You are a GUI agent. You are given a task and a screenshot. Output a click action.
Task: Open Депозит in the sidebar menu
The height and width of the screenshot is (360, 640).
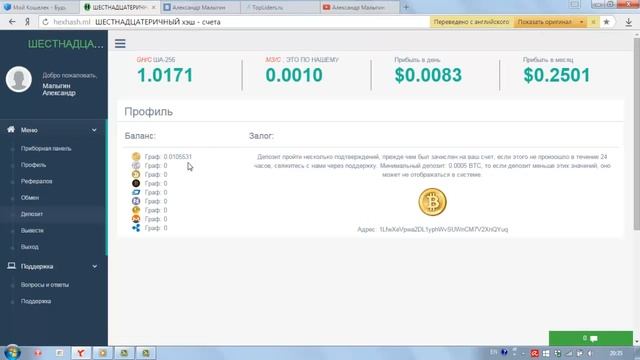coord(32,214)
